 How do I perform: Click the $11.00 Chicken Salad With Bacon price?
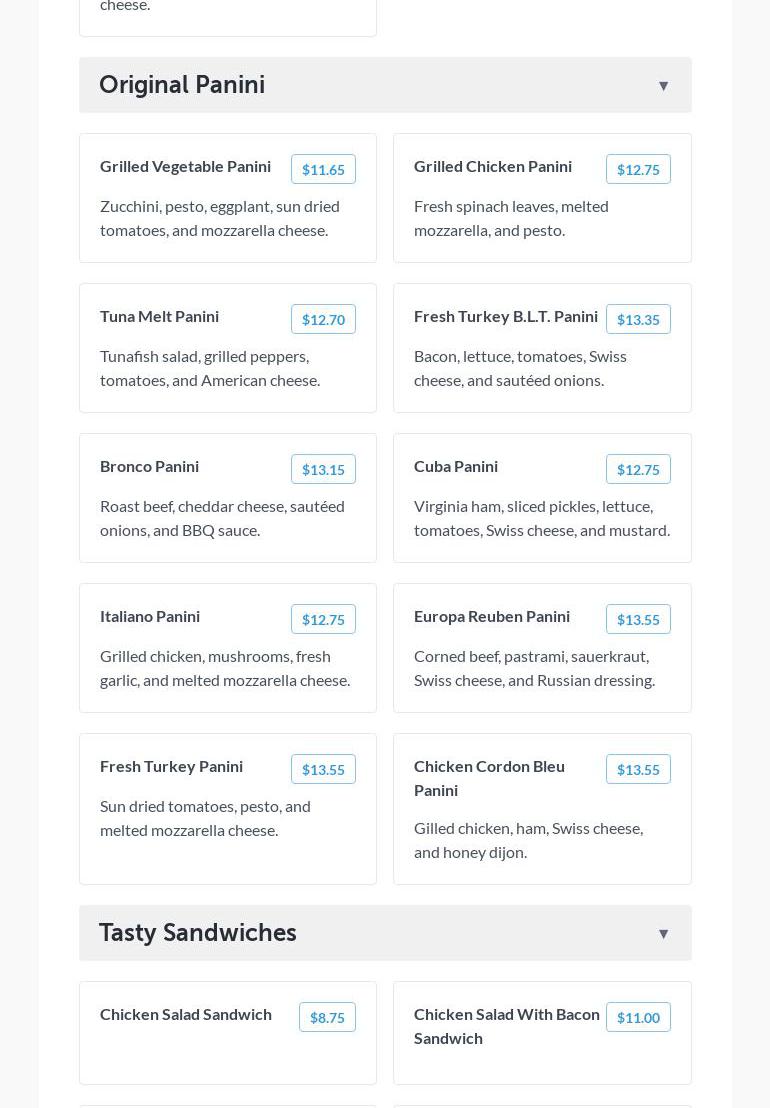(638, 1018)
